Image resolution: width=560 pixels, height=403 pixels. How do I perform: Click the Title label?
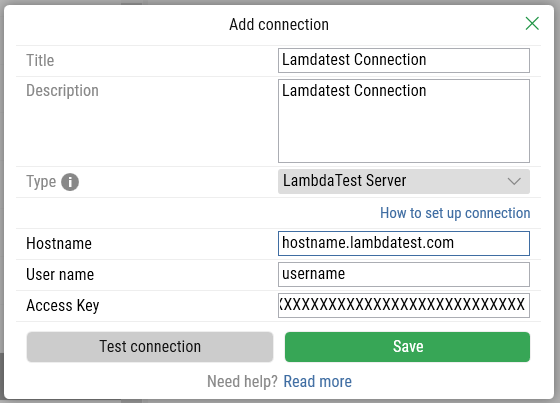pos(40,60)
